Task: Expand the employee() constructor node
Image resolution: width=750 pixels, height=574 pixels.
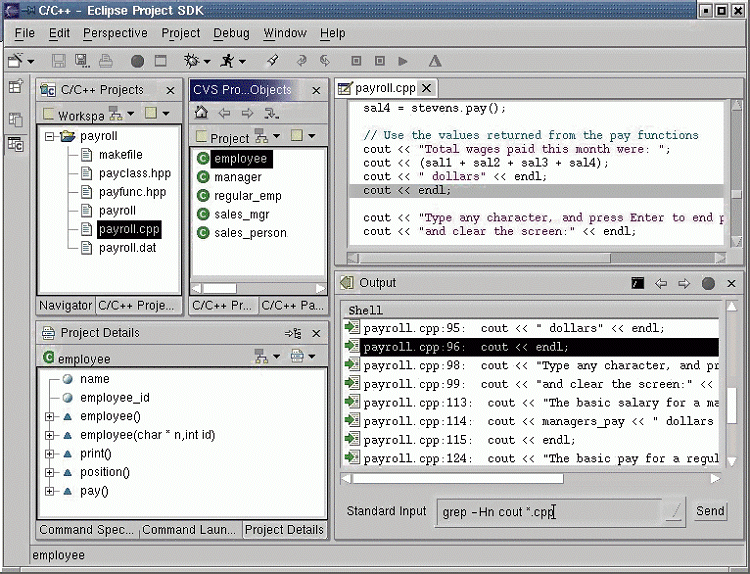Action: tap(49, 417)
